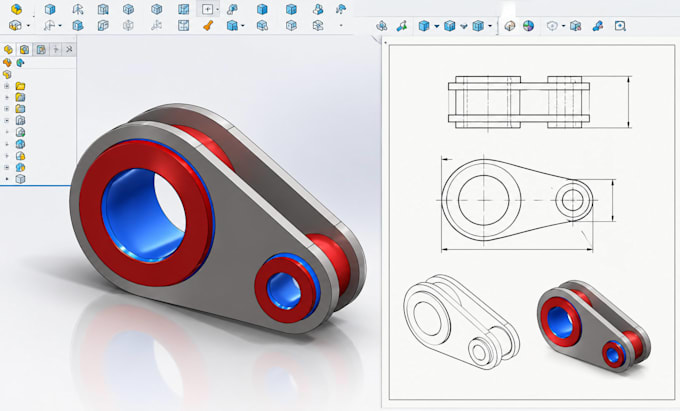Click the blue-and-green icon beside the orange part icon

(x=20, y=63)
